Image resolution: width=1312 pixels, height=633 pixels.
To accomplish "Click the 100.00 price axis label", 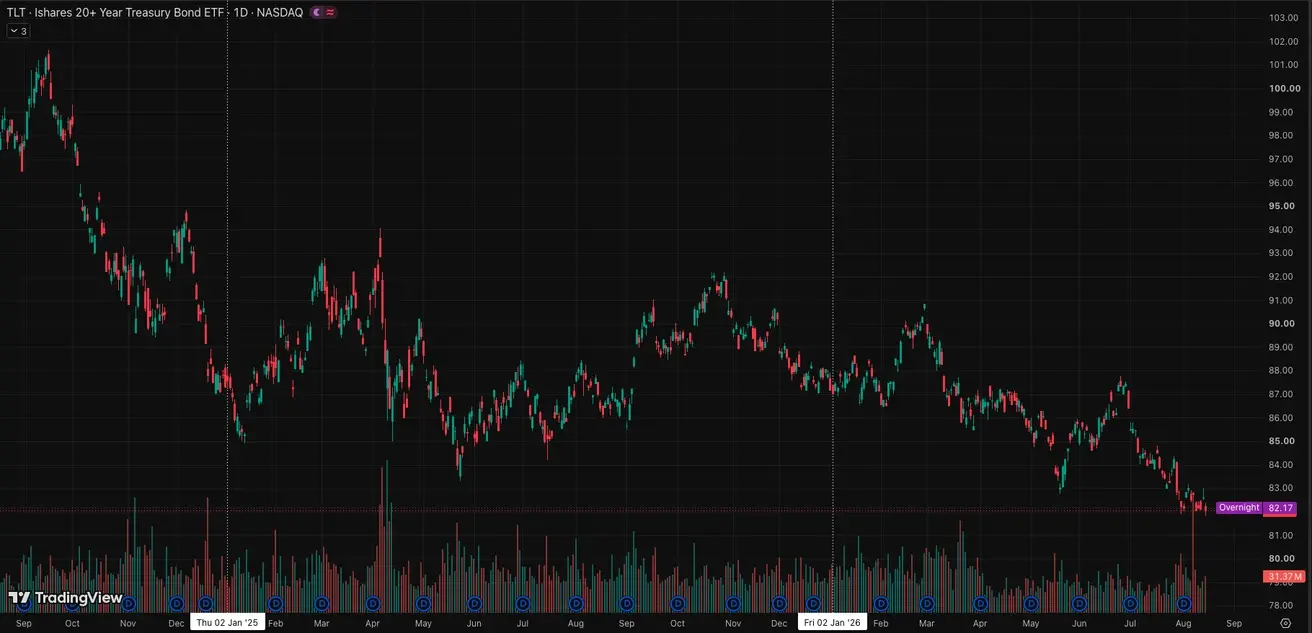I will pyautogui.click(x=1283, y=88).
